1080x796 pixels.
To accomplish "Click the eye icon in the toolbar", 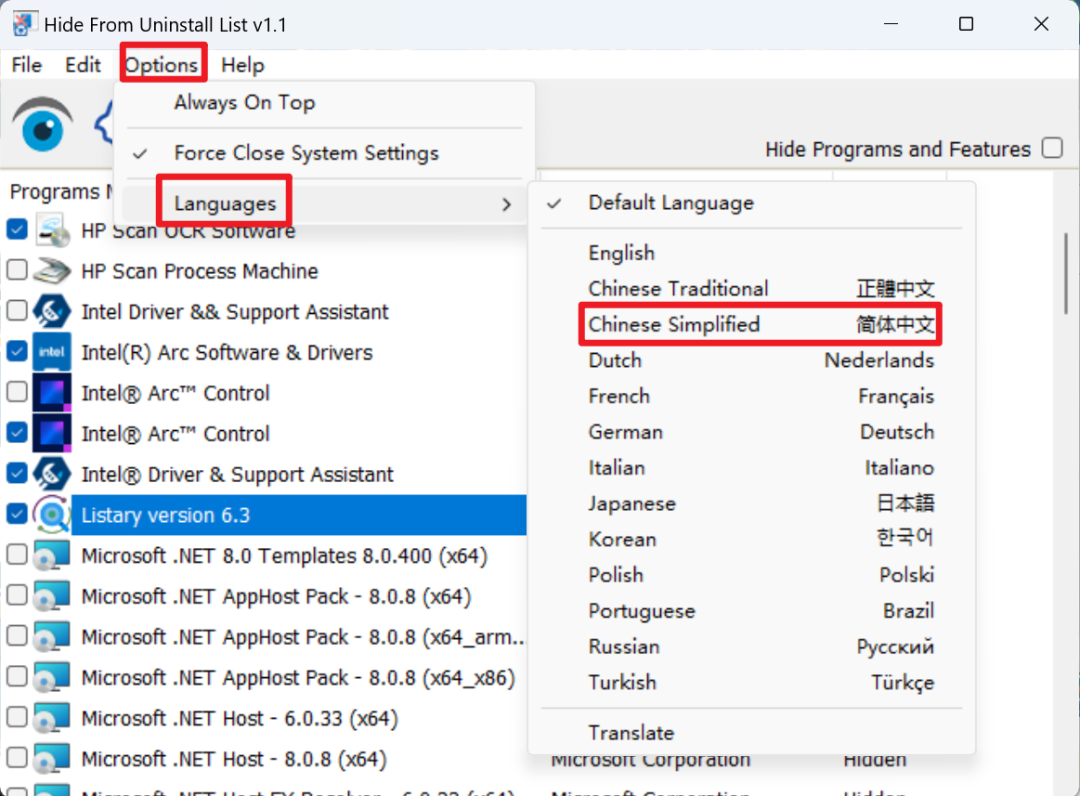I will point(42,125).
